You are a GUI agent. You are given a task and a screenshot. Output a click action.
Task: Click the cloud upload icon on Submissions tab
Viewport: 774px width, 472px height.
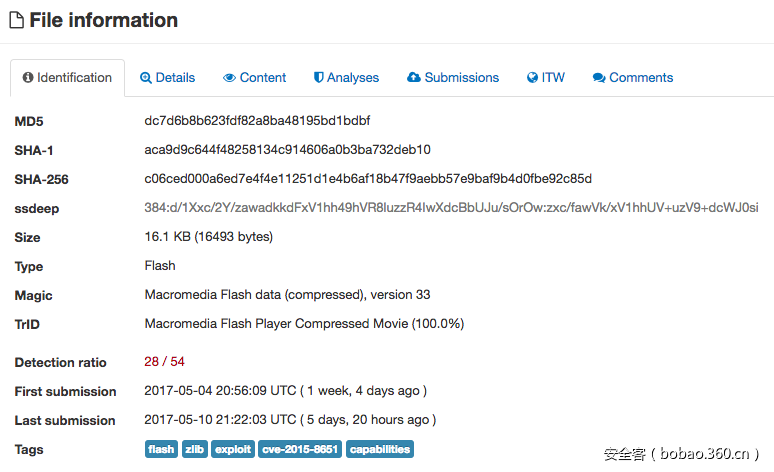414,78
